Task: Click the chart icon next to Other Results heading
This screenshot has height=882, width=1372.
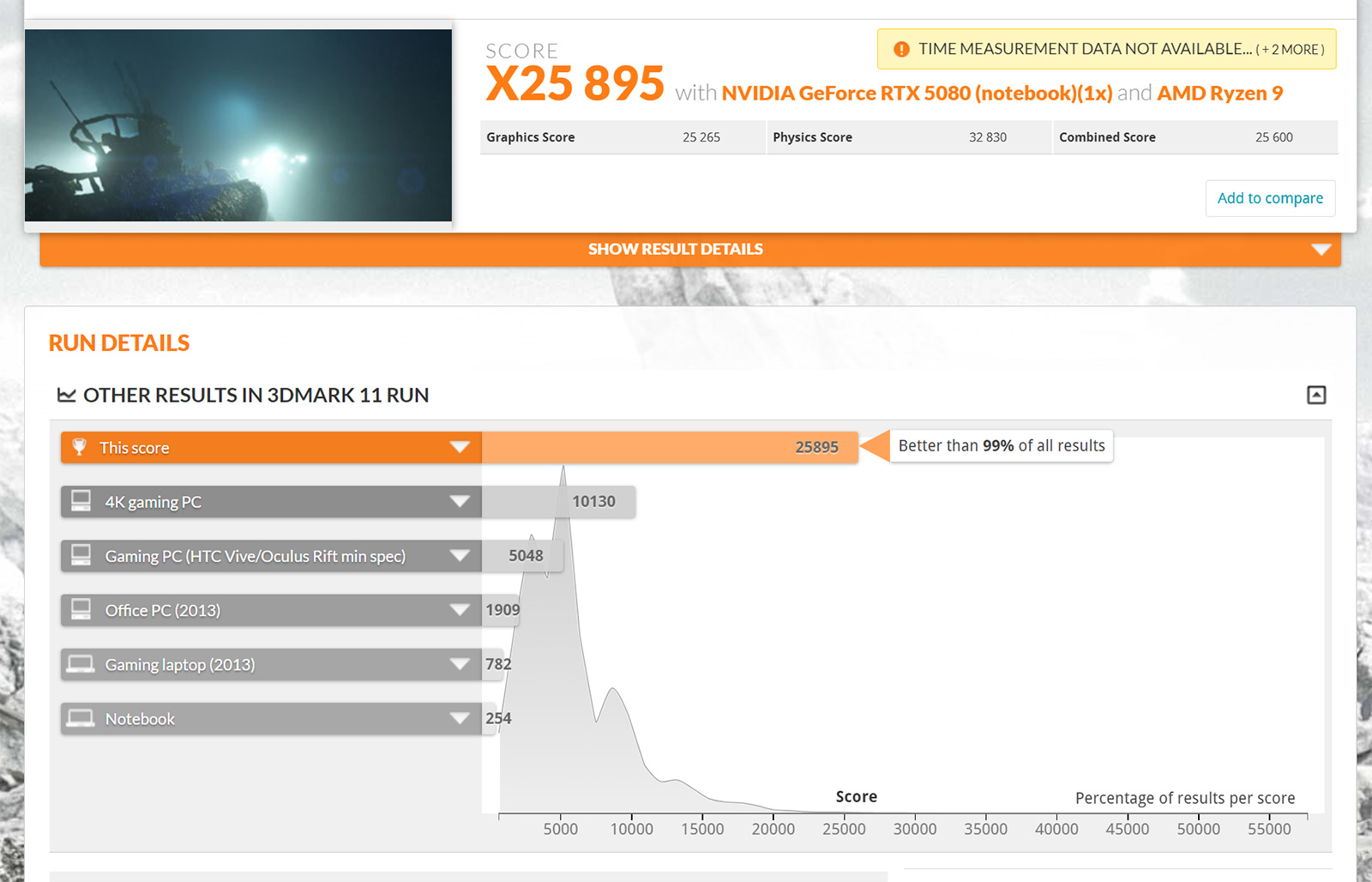Action: (x=66, y=395)
